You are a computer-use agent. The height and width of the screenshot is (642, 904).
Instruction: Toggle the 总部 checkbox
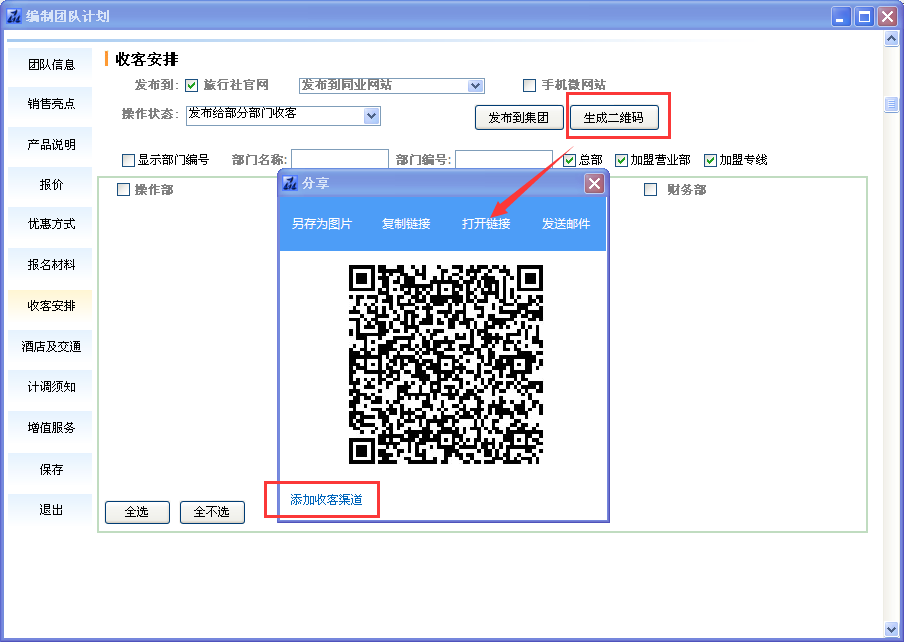tap(570, 160)
